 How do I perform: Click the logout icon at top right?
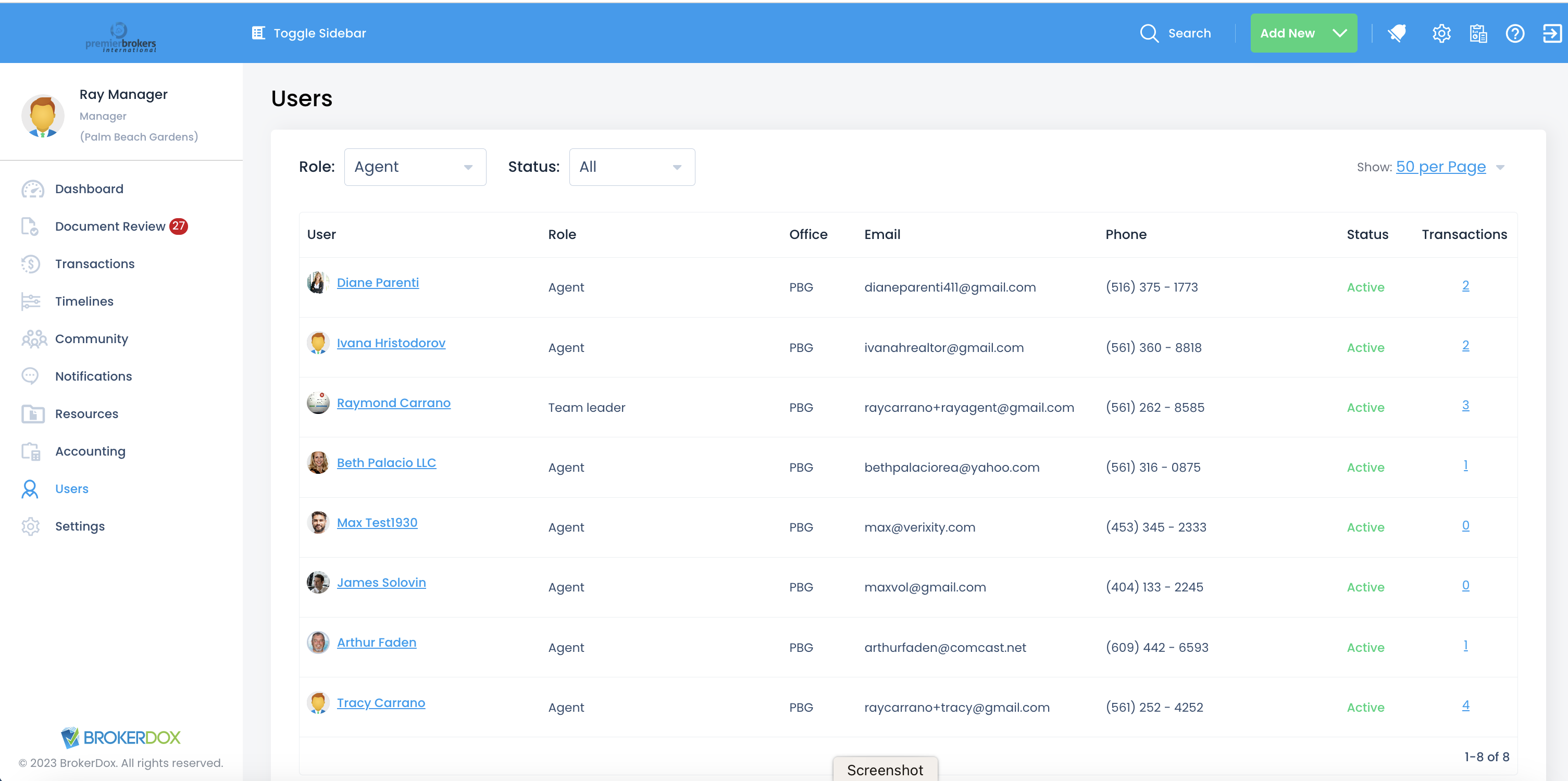[1551, 33]
